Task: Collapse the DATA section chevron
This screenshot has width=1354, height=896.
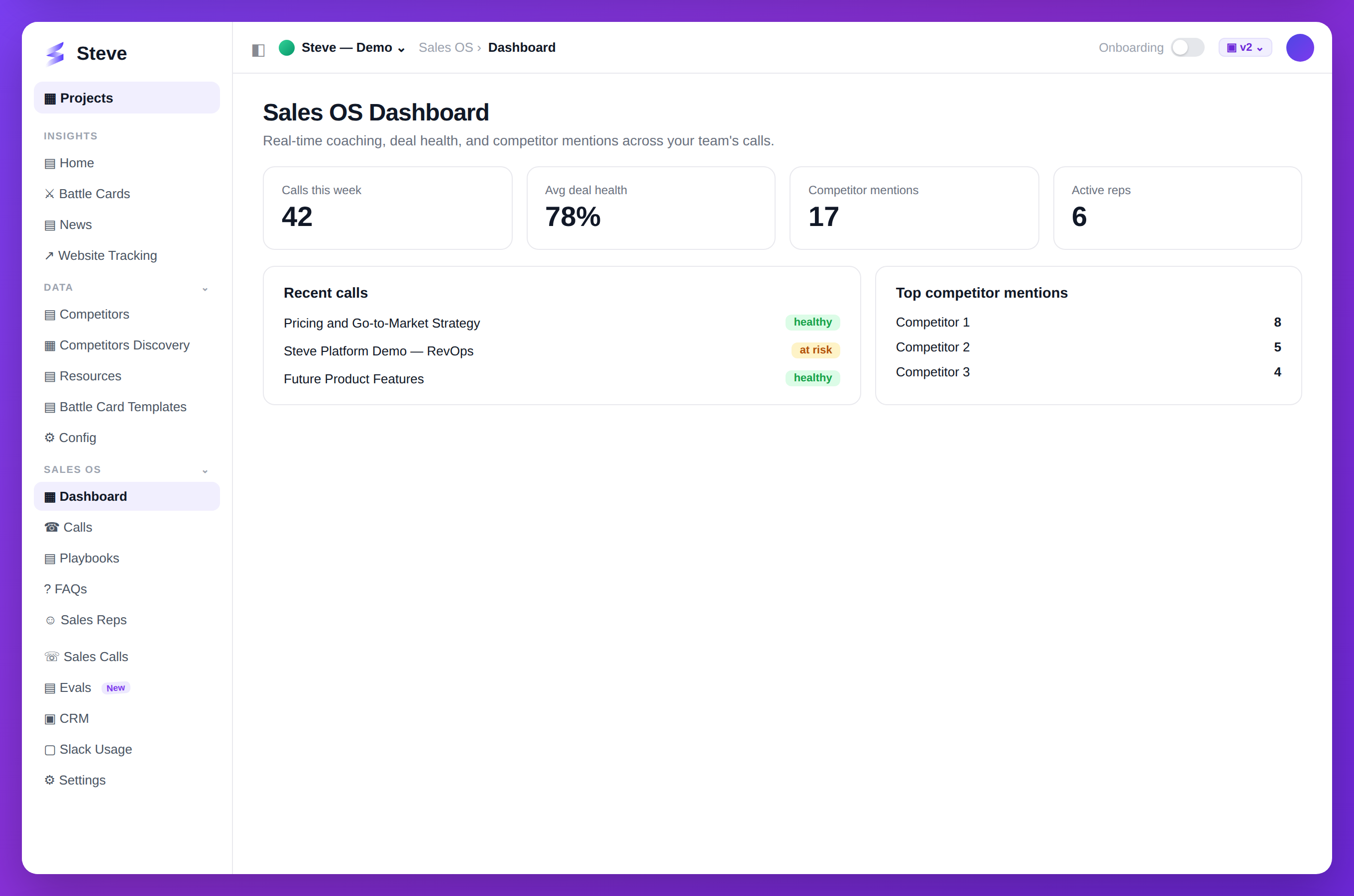Action: pos(205,289)
